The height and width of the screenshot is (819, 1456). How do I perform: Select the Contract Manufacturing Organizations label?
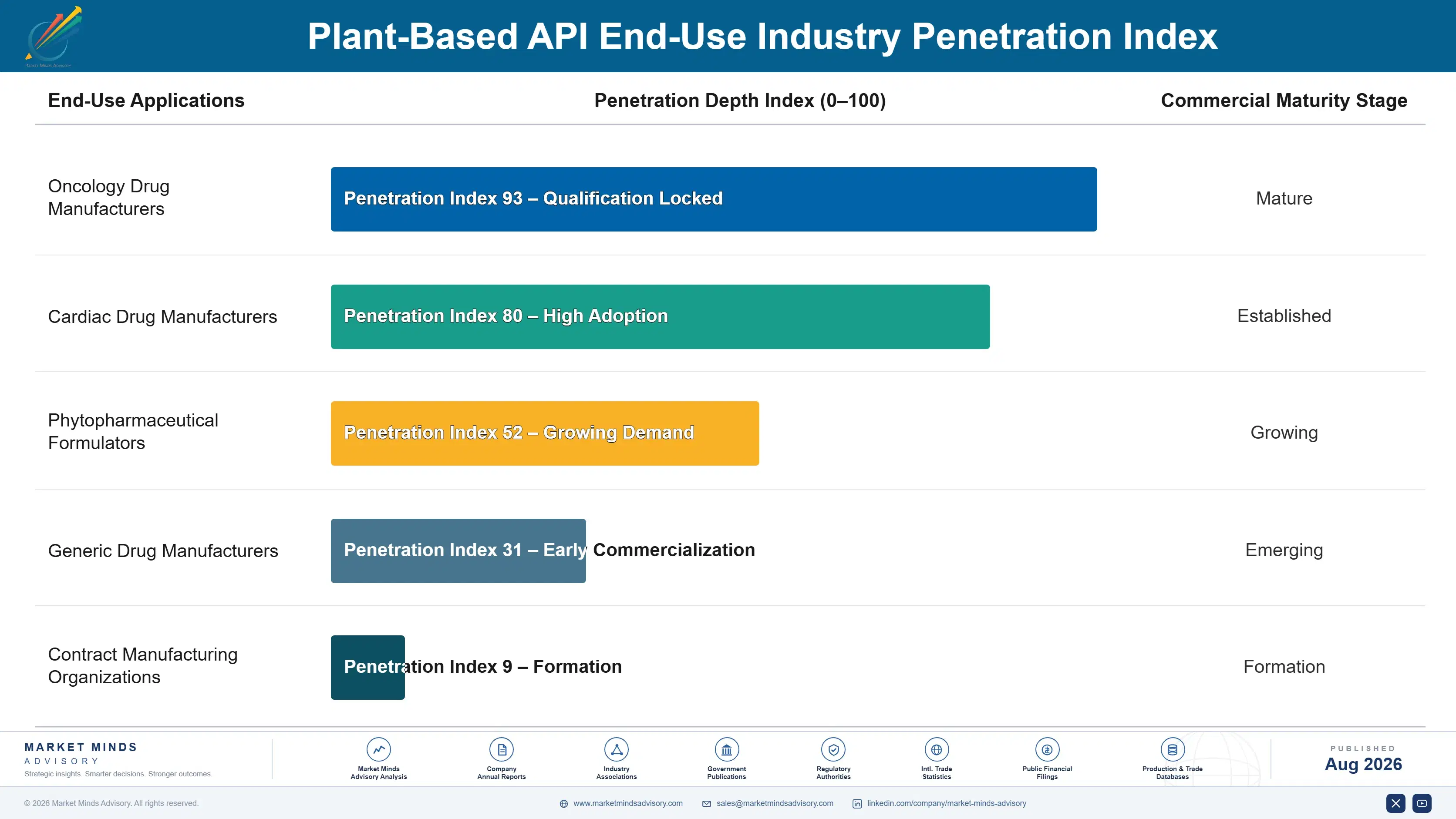point(142,665)
